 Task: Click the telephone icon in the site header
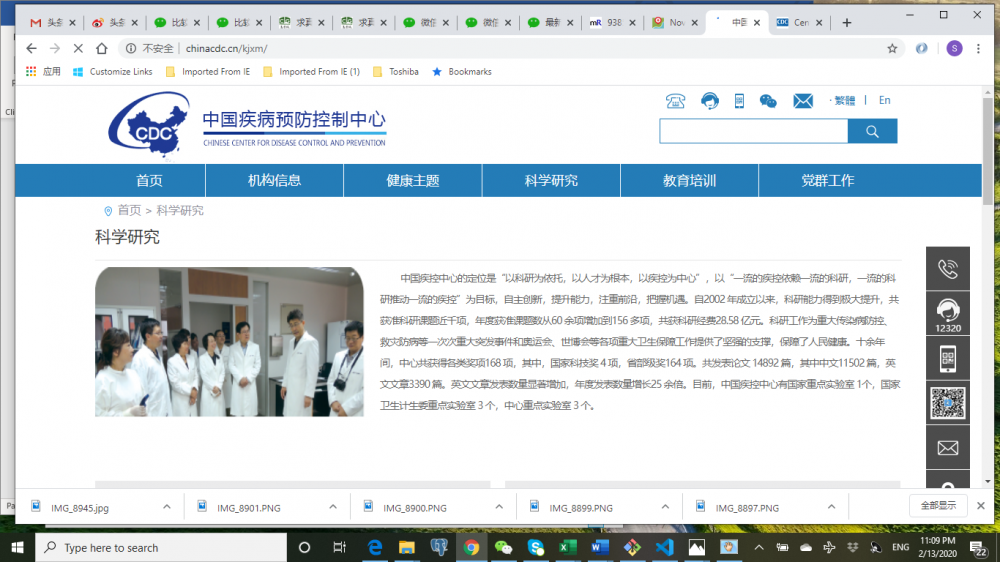coord(676,101)
